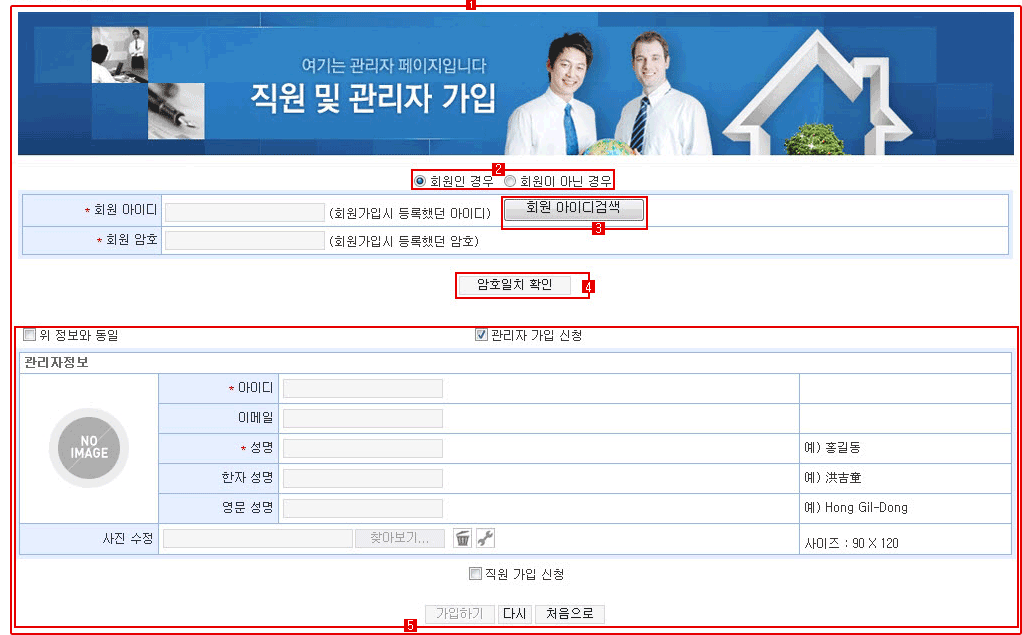Go back using the 처음으로 button
This screenshot has width=1022, height=635.
569,614
